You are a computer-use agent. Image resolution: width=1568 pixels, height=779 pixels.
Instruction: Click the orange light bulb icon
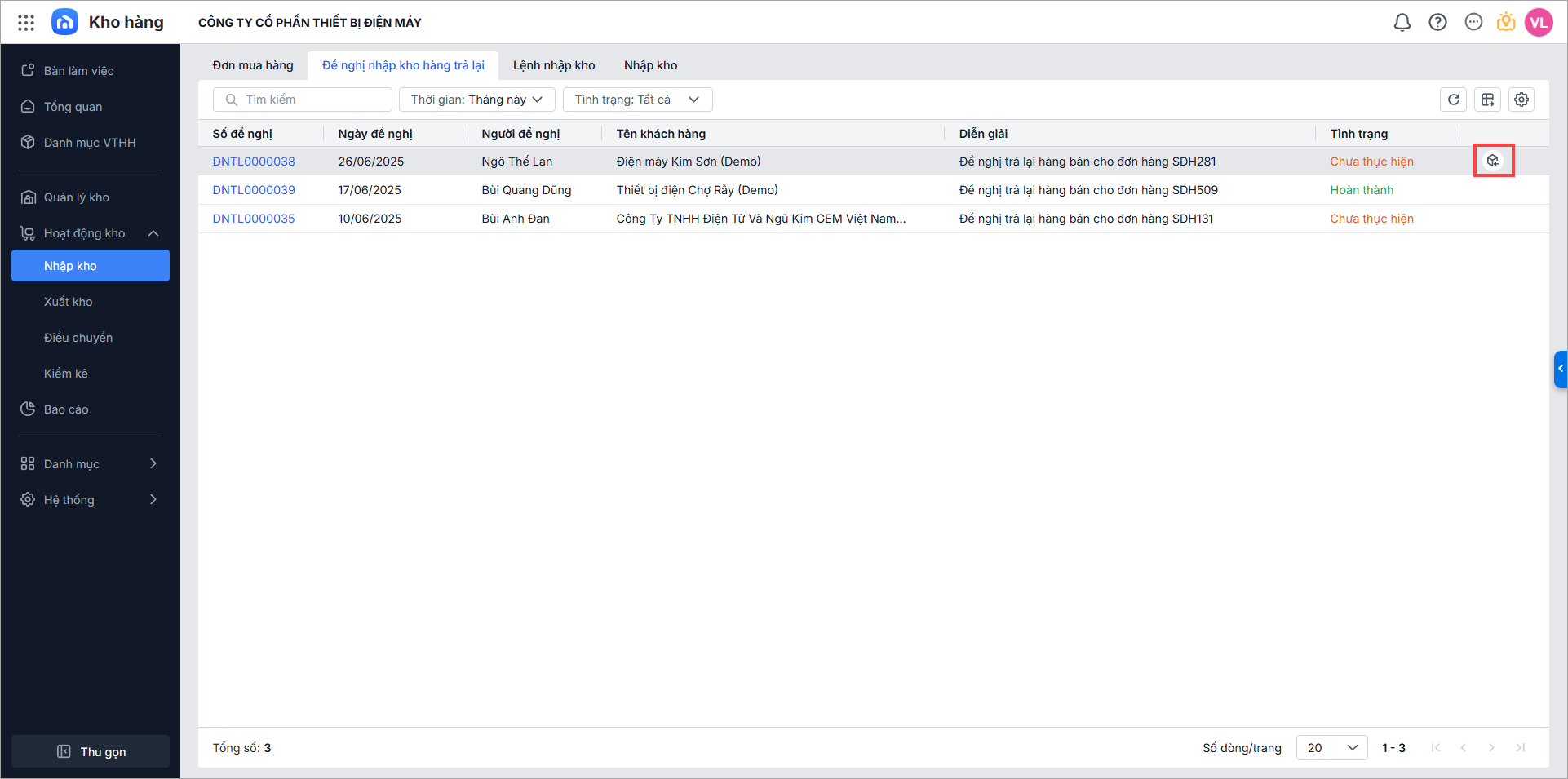(x=1506, y=23)
